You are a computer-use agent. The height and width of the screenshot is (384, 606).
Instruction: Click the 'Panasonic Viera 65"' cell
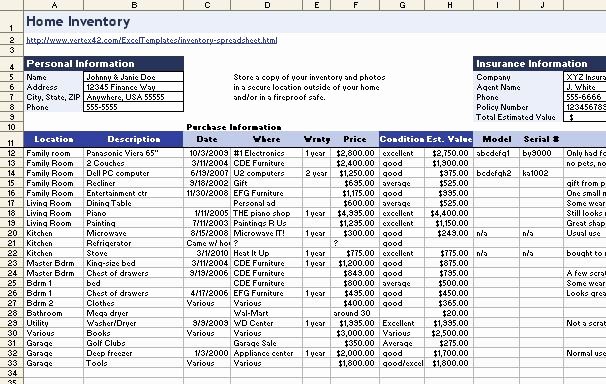pyautogui.click(x=133, y=153)
